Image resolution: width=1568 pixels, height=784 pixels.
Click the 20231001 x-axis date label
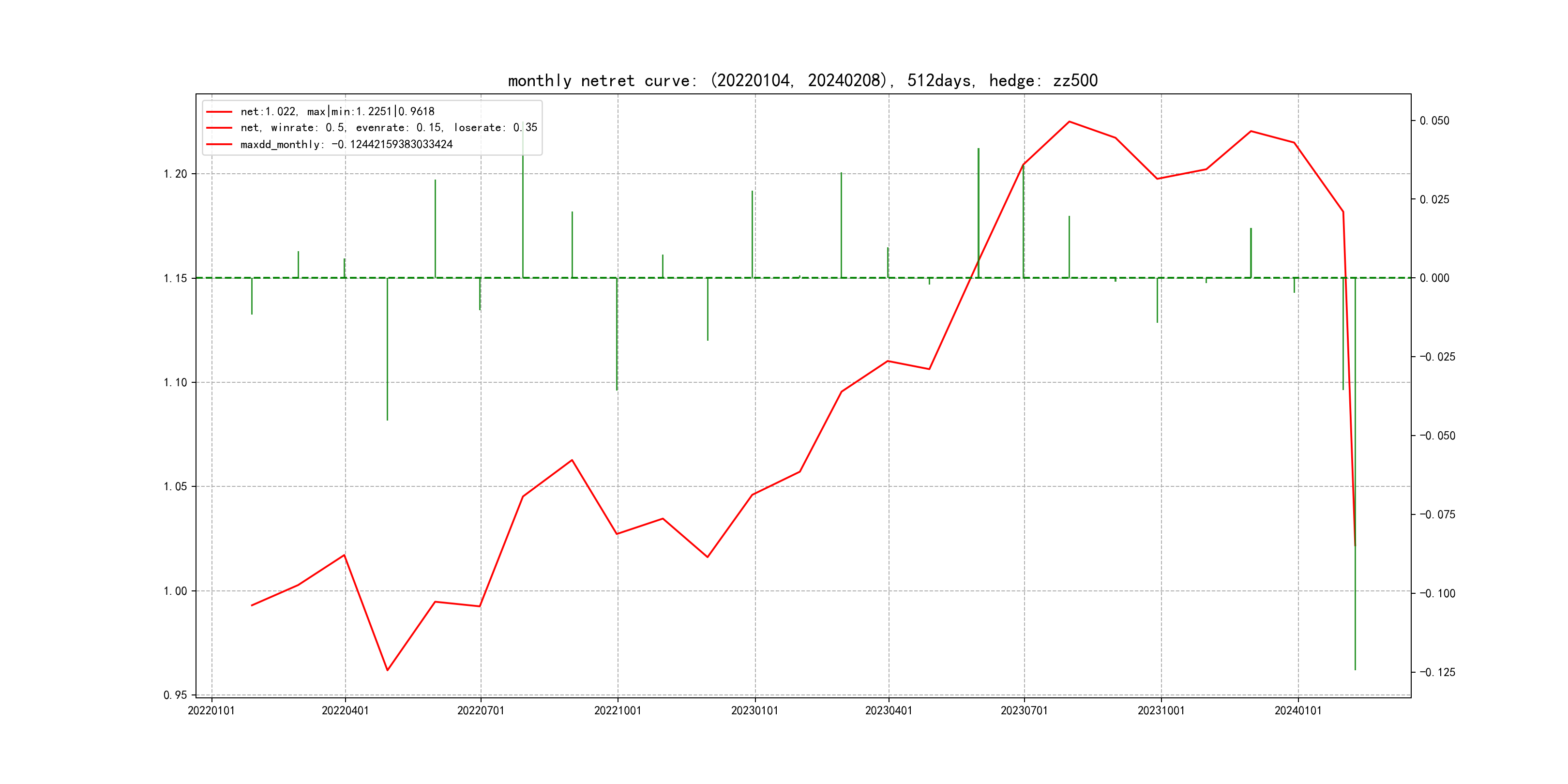point(1161,711)
